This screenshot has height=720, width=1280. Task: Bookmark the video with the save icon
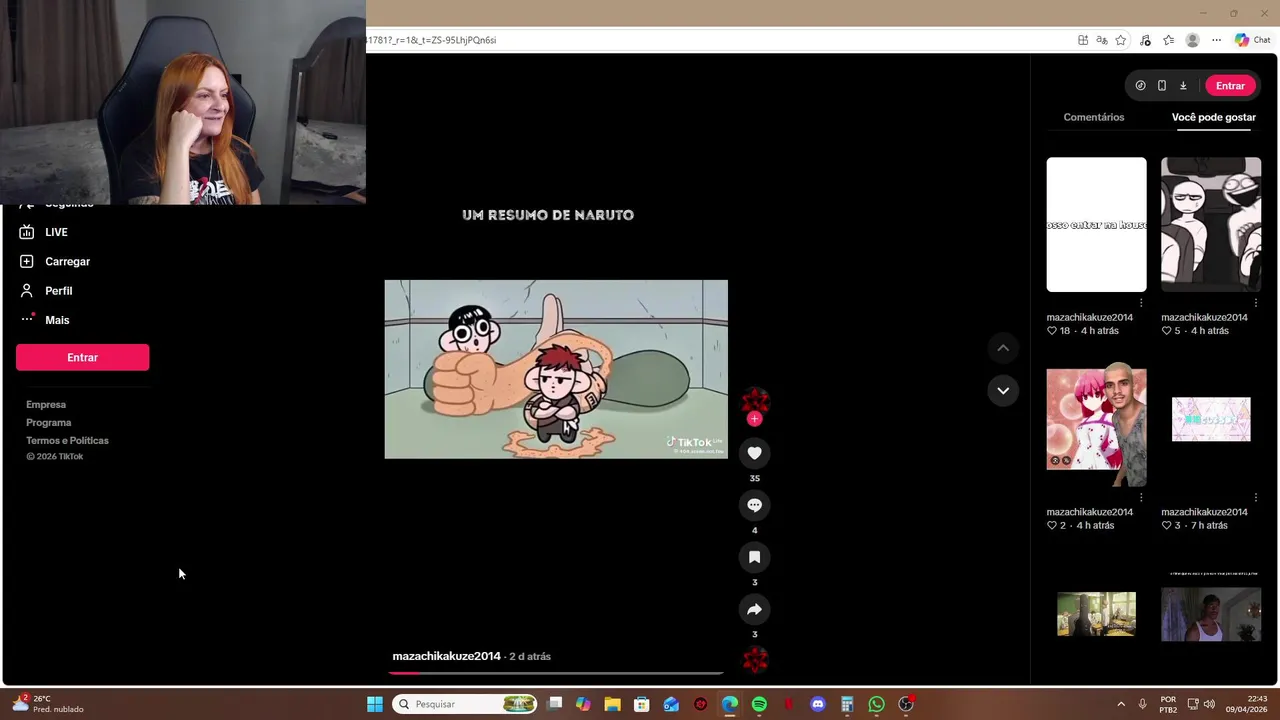click(x=754, y=557)
